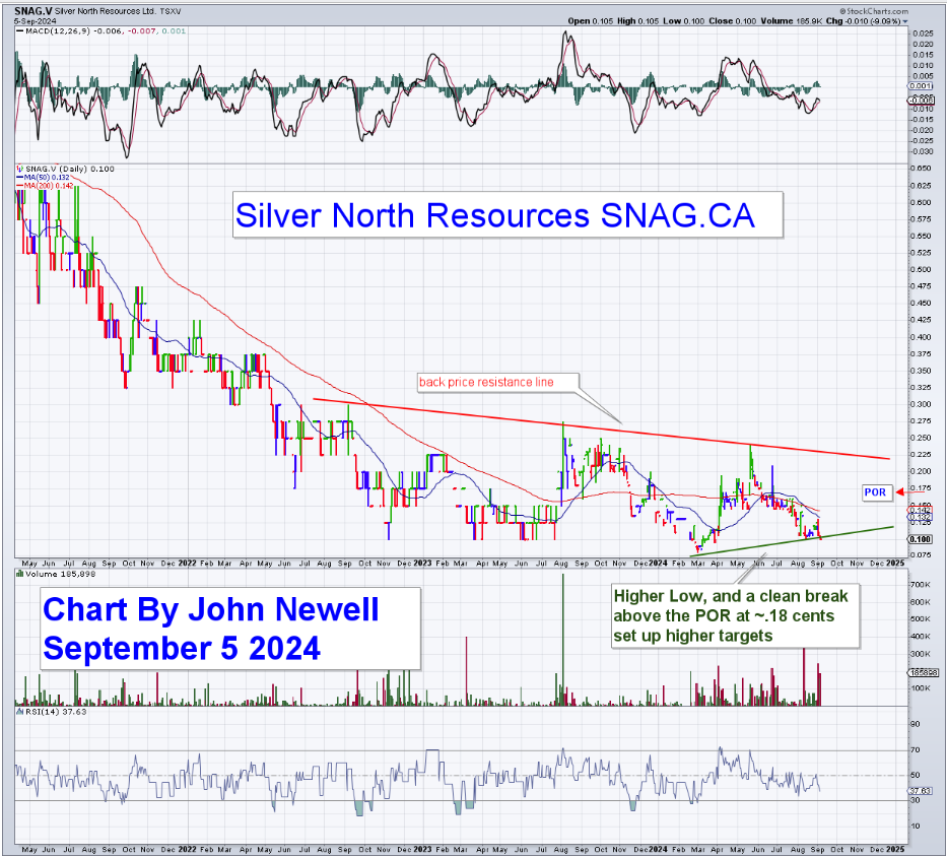The height and width of the screenshot is (857, 947).
Task: Click the red down arrow beside Chg
Action: pos(905,21)
